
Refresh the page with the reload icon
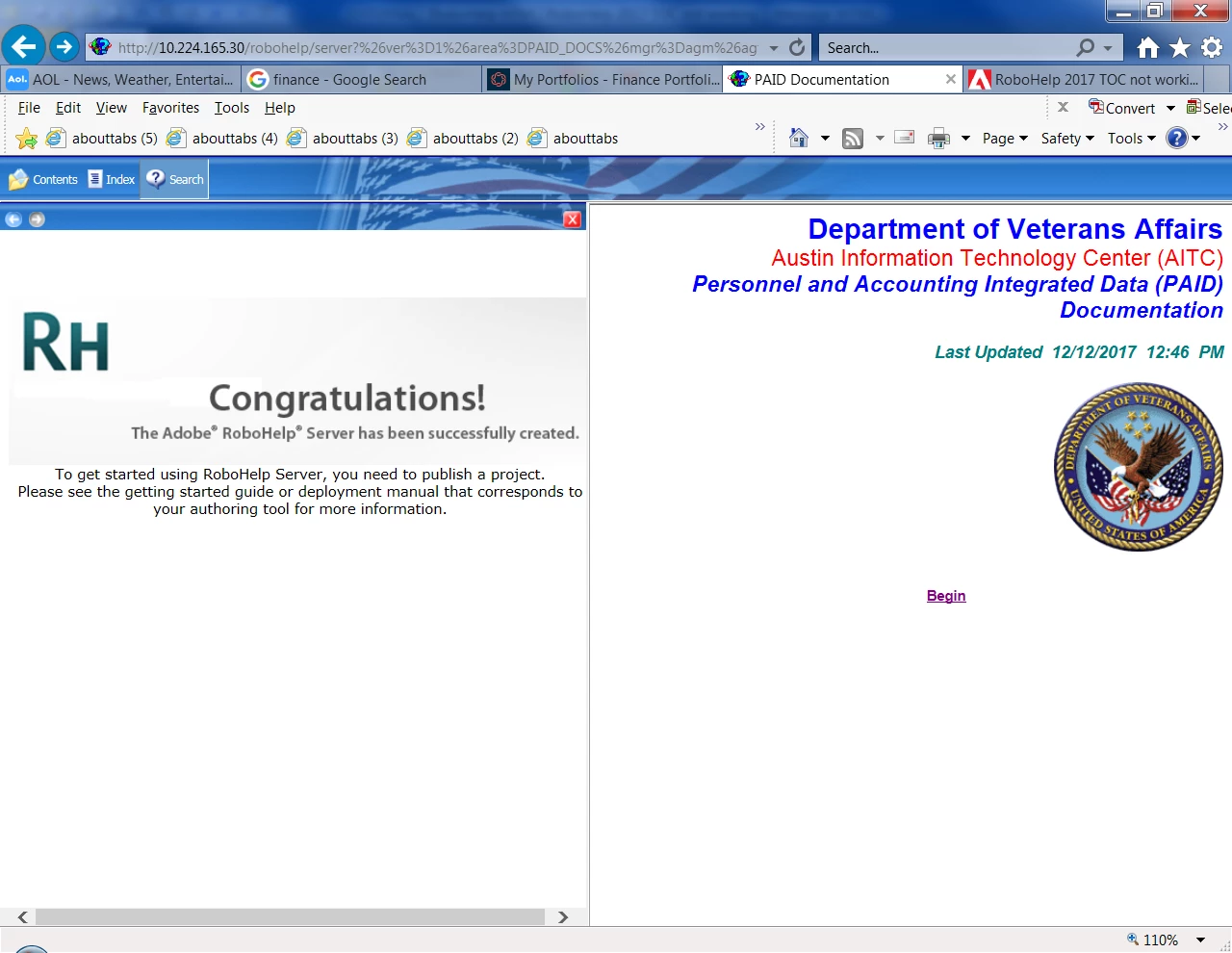[x=797, y=47]
